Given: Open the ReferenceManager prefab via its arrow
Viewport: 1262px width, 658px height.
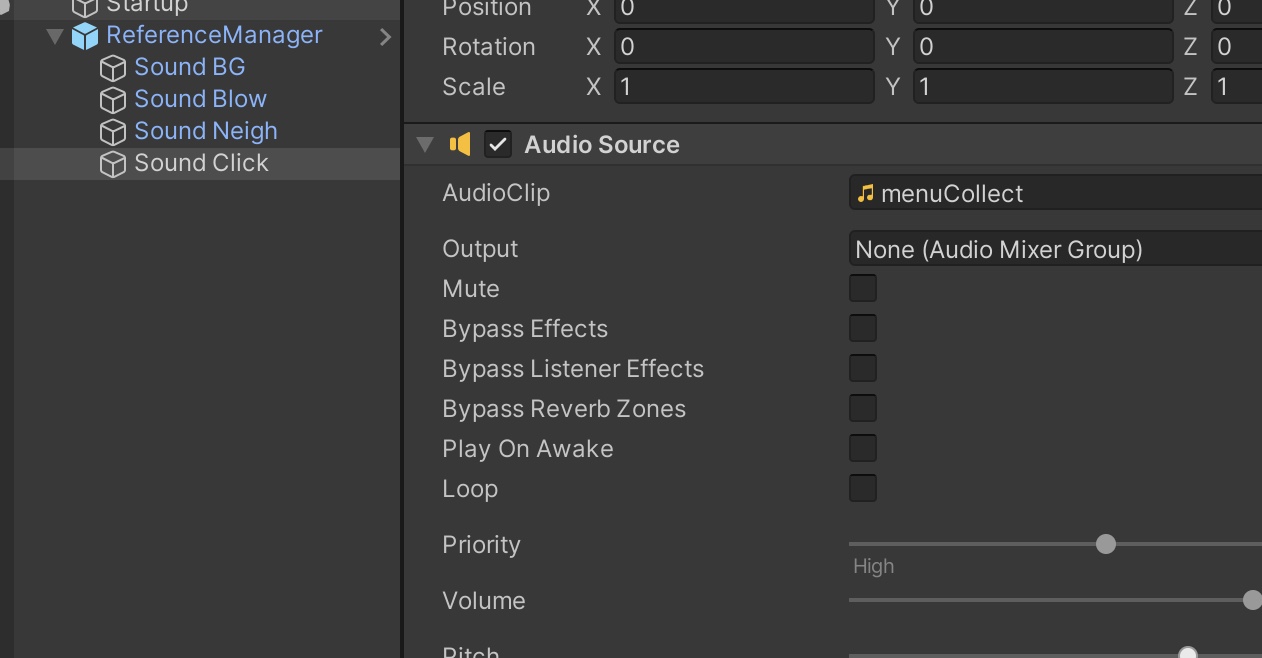Looking at the screenshot, I should pyautogui.click(x=385, y=36).
